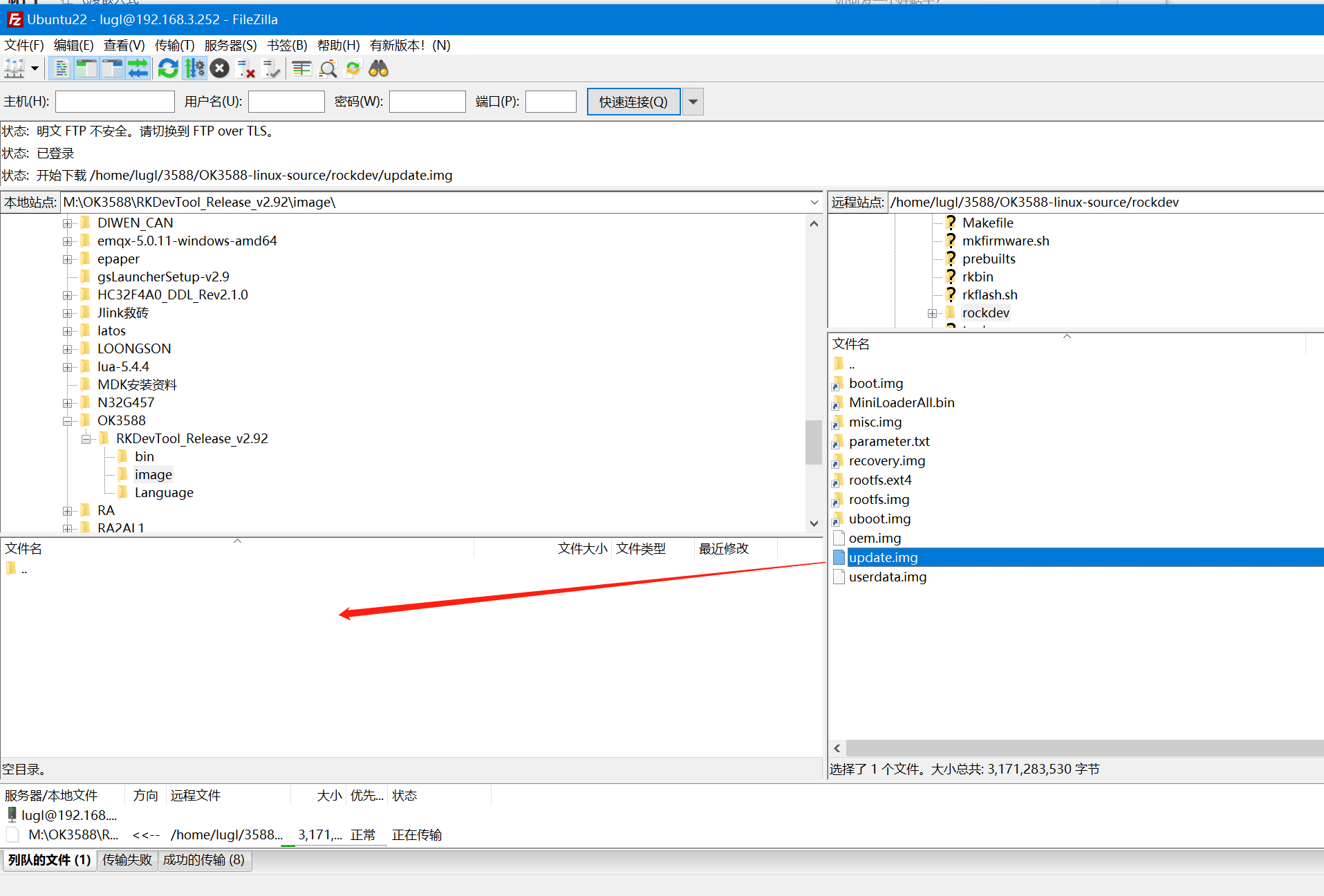The width and height of the screenshot is (1324, 896).
Task: Toggle processing of the transfer queue icon
Action: pyautogui.click(x=194, y=68)
